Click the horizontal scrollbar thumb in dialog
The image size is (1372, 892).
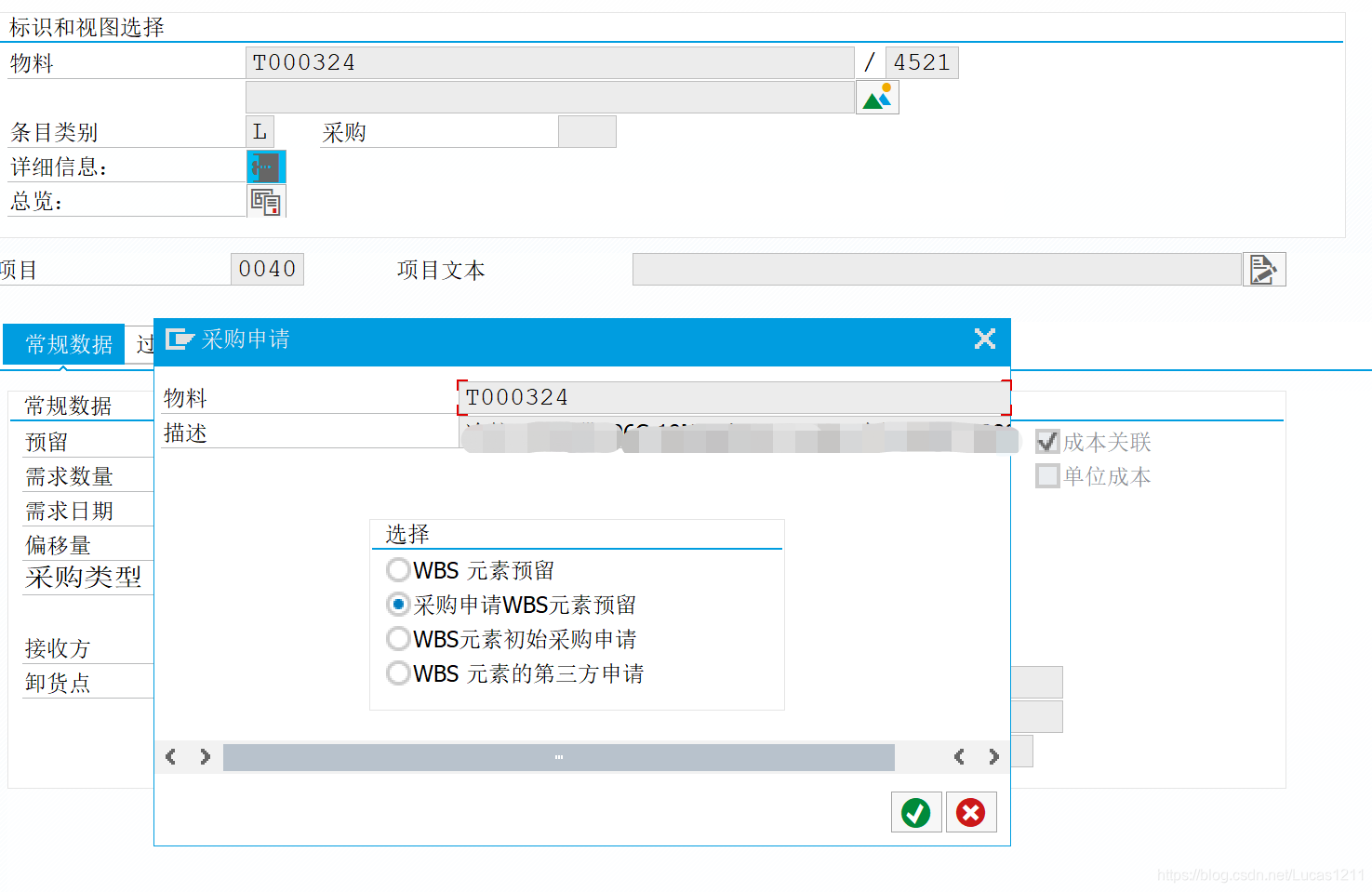[x=559, y=757]
